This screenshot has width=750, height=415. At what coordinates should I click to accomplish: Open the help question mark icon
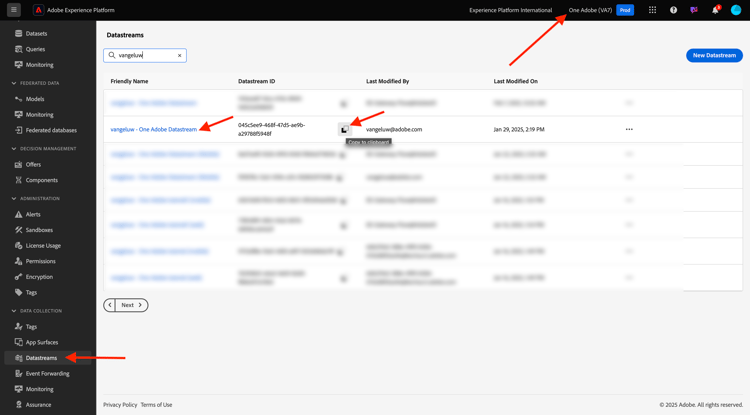coord(673,10)
